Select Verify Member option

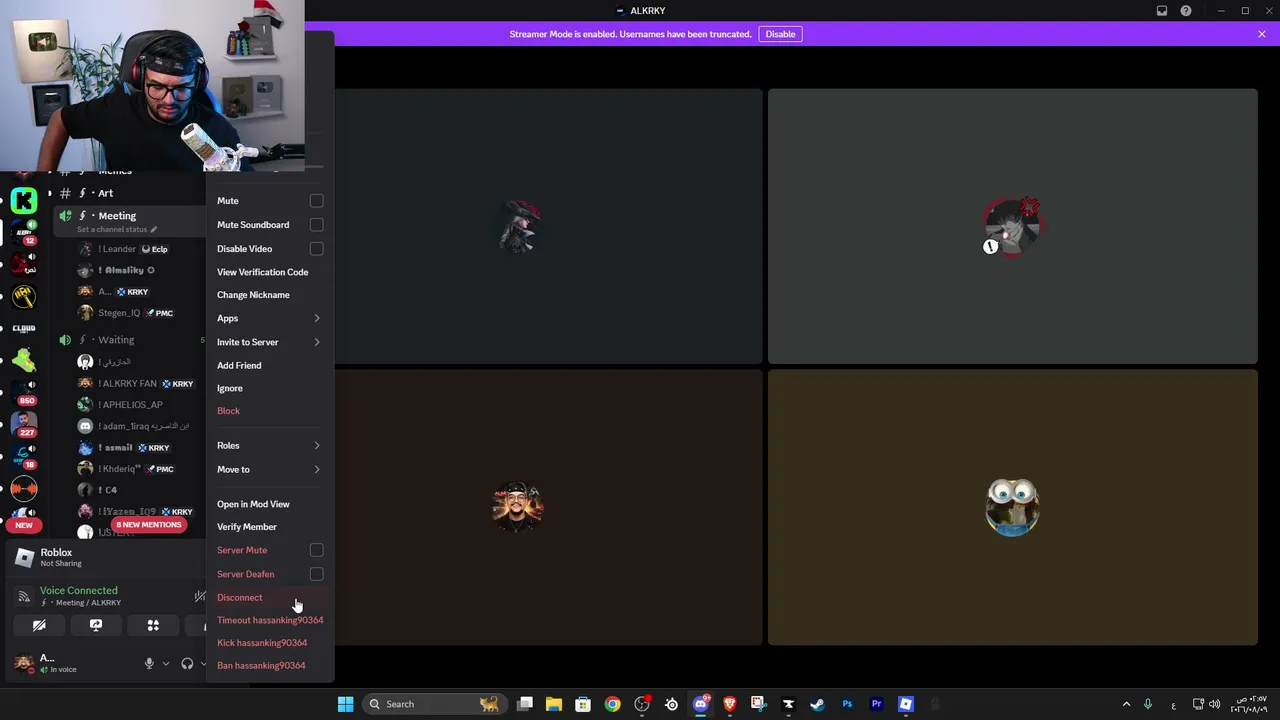[x=247, y=527]
